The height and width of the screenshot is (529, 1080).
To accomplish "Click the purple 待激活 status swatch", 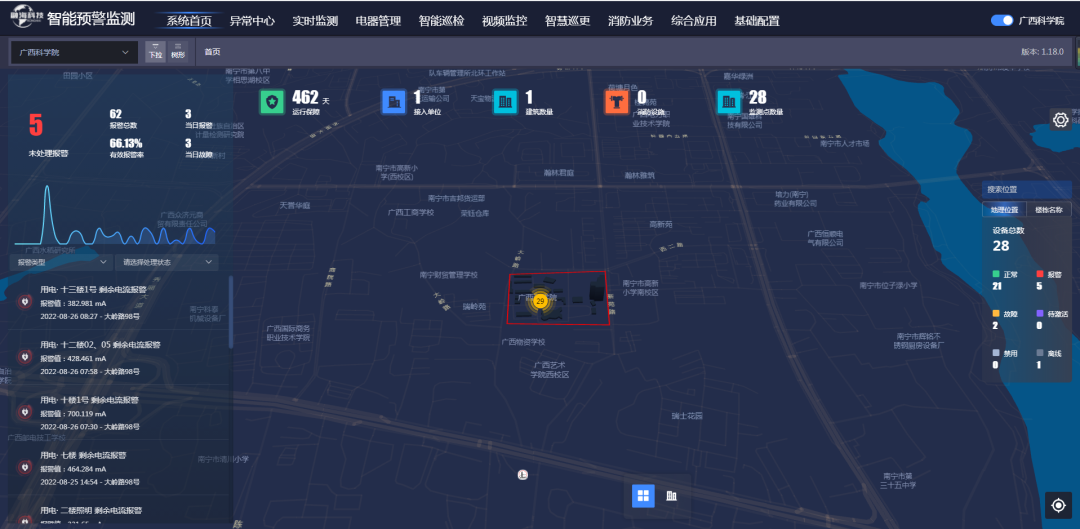I will click(x=1040, y=313).
